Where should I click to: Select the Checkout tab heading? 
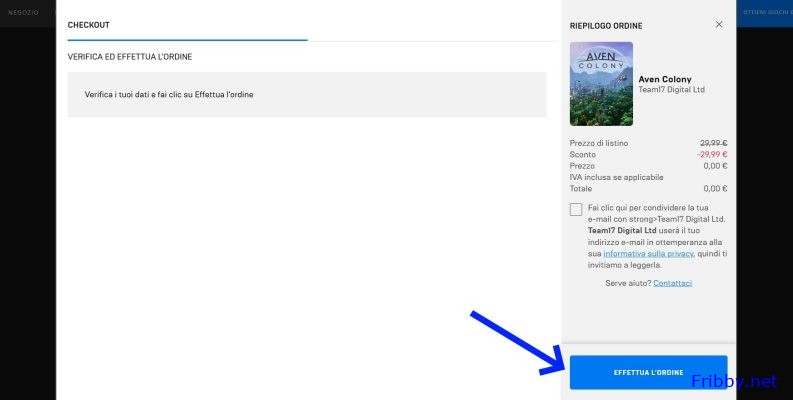[89, 25]
